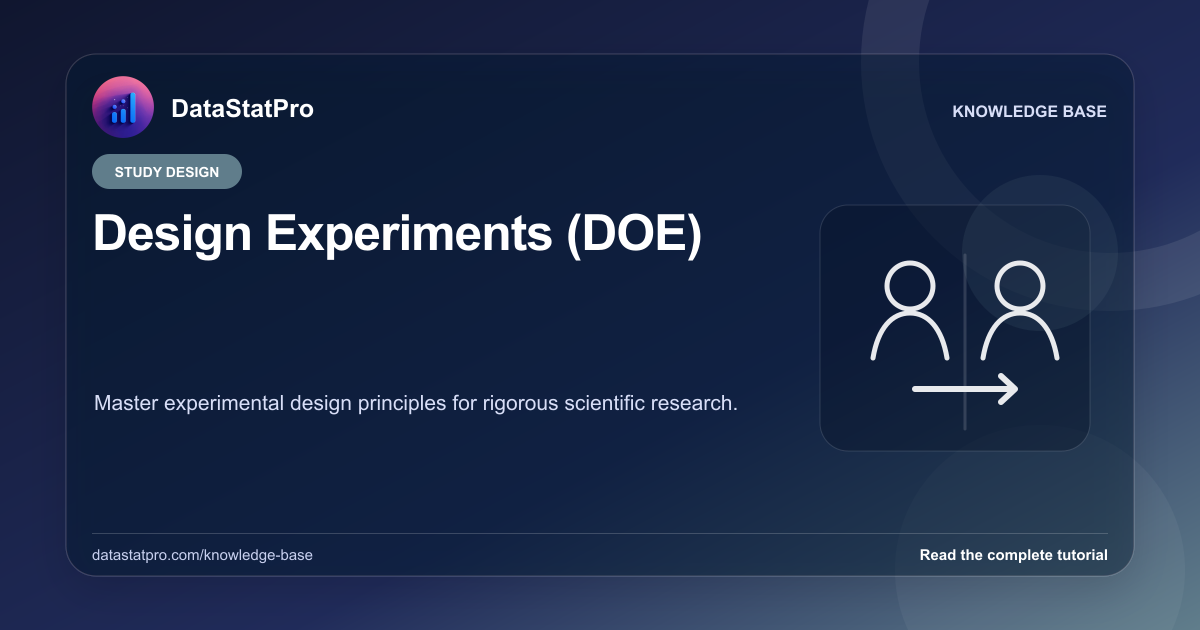
Task: Click the DataStatPro logo icon
Action: pos(122,108)
